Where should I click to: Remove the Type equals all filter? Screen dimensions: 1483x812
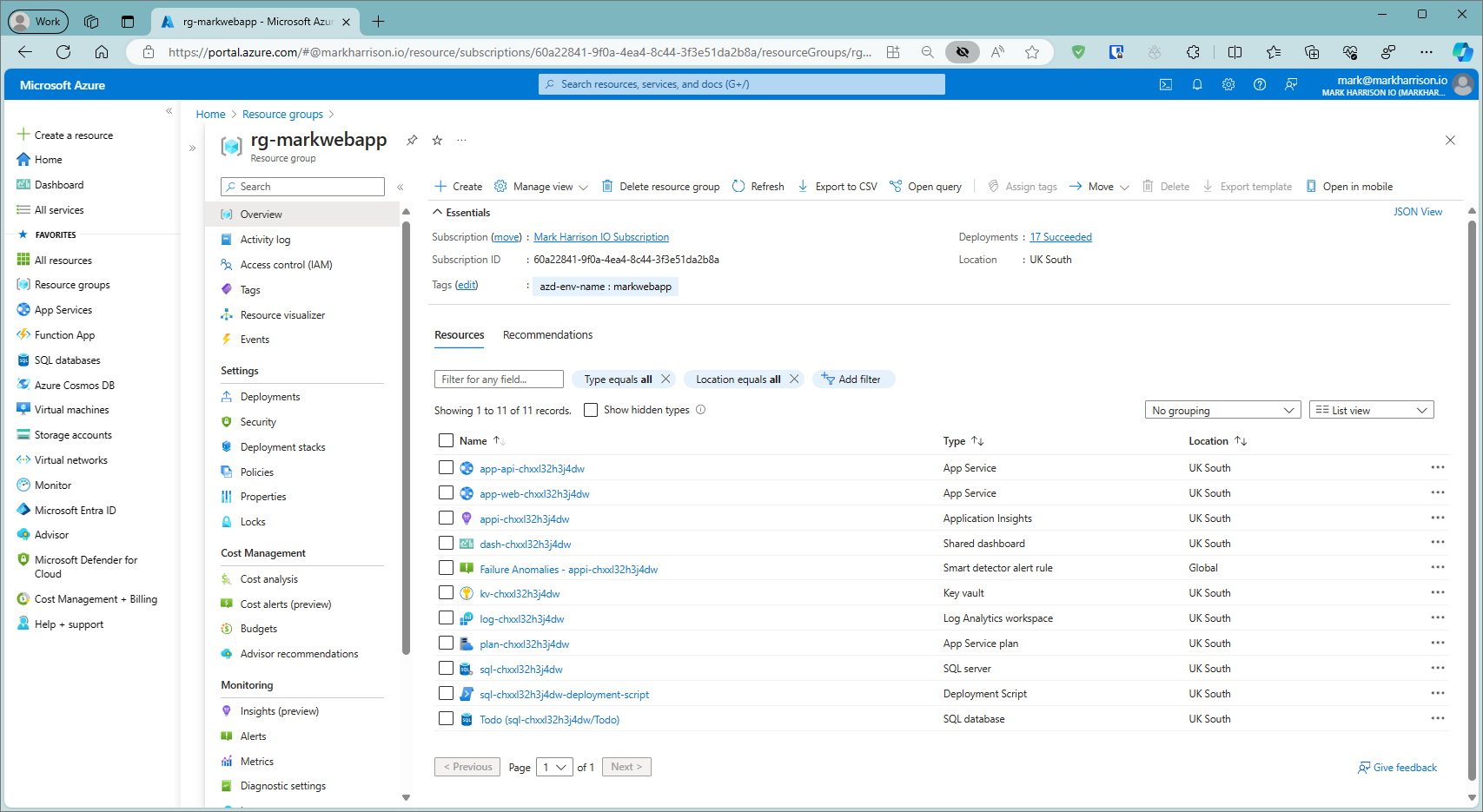point(665,380)
